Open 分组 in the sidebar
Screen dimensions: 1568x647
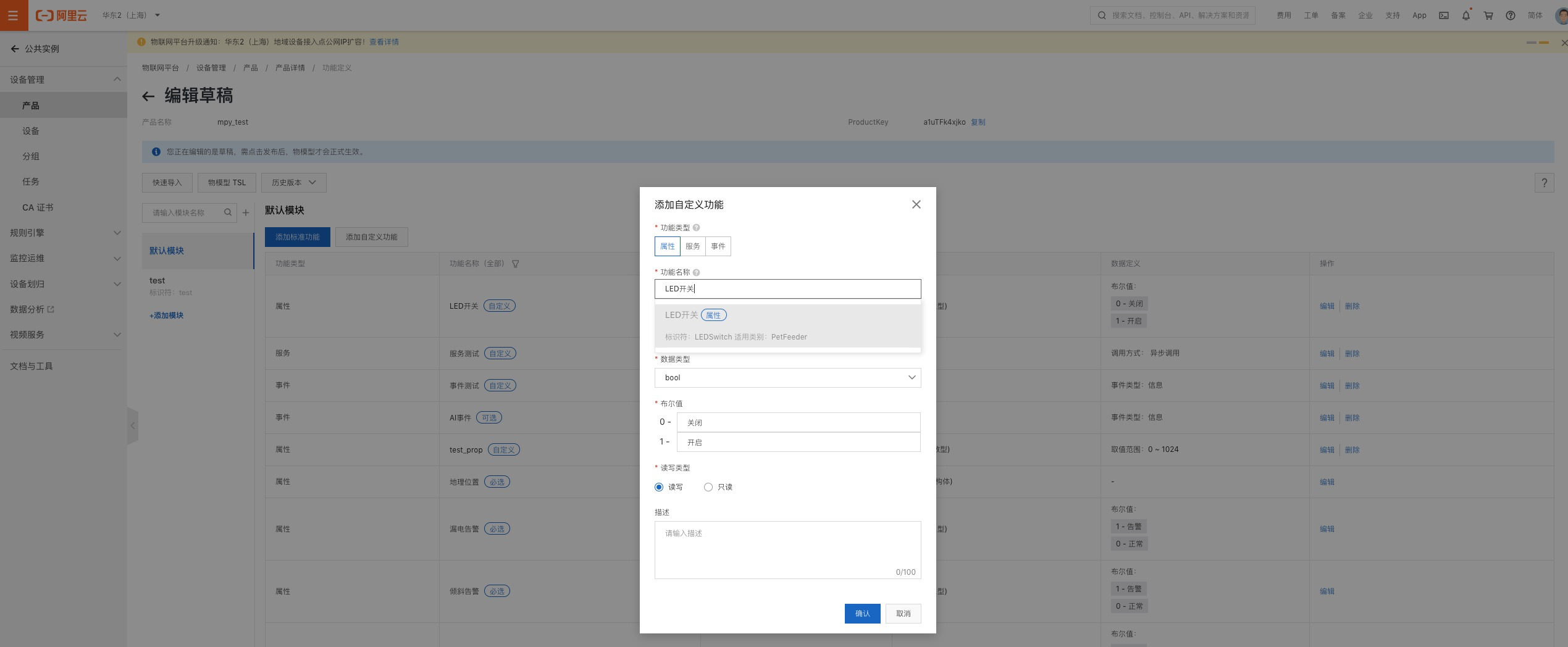64,156
